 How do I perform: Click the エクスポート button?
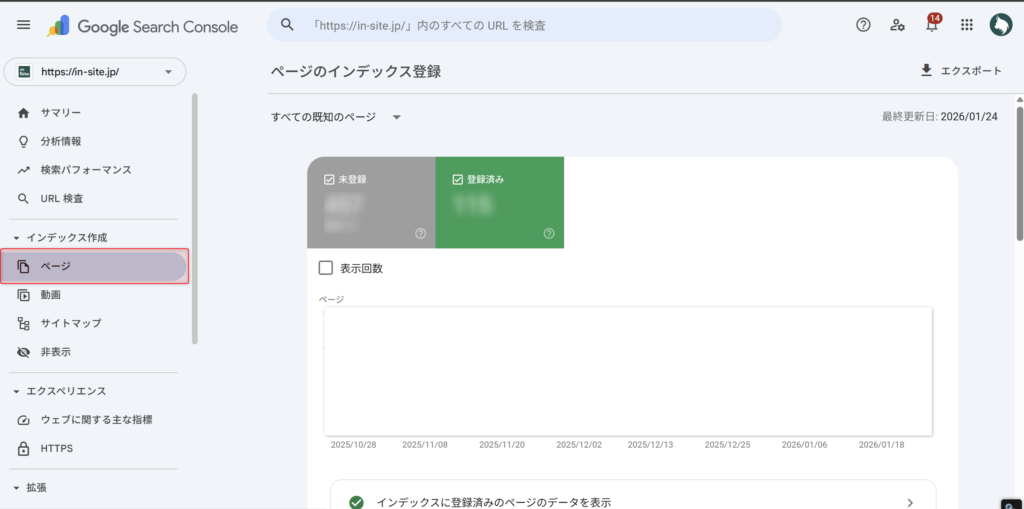point(961,71)
